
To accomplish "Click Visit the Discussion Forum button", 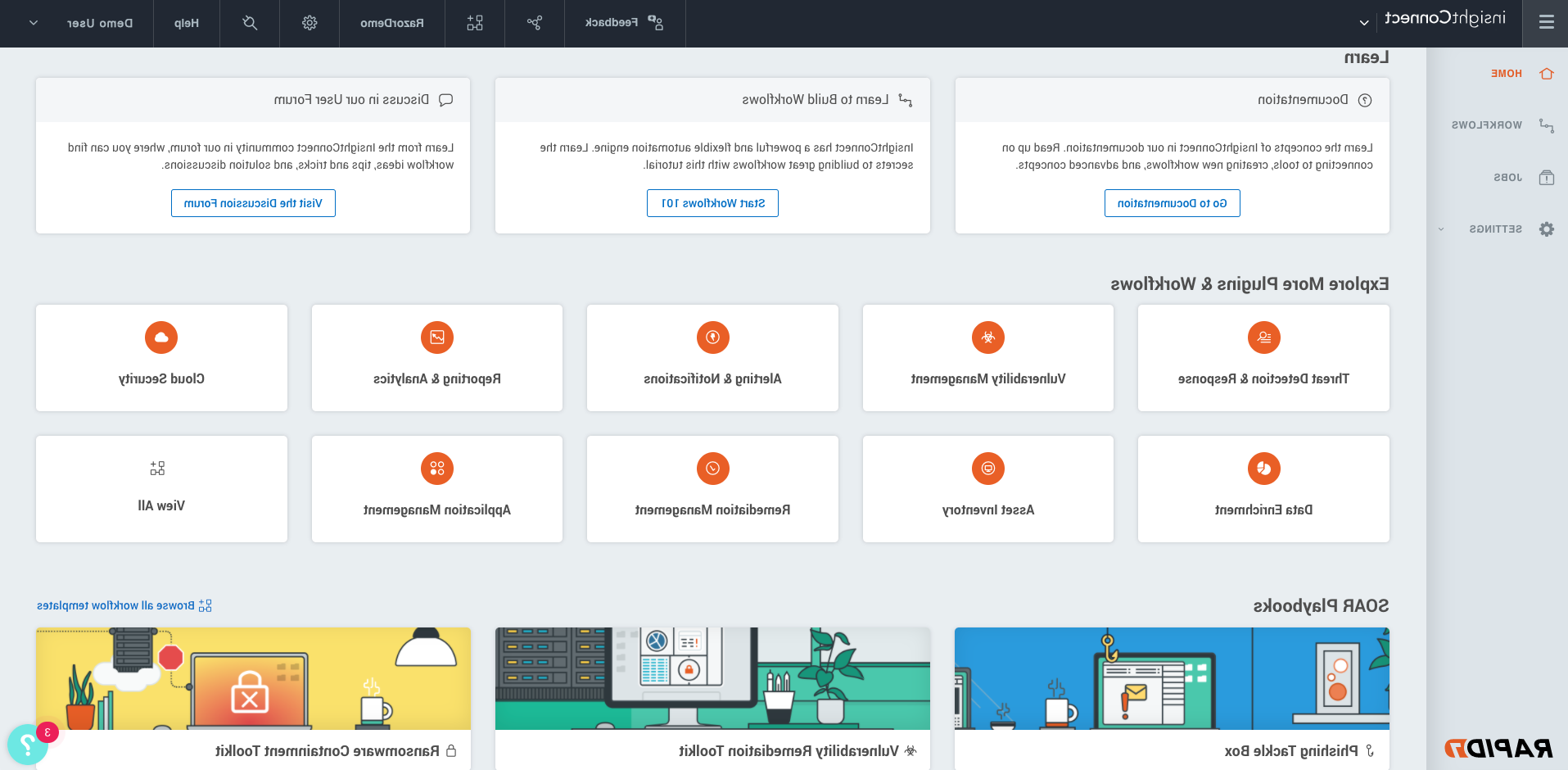I will coord(253,203).
